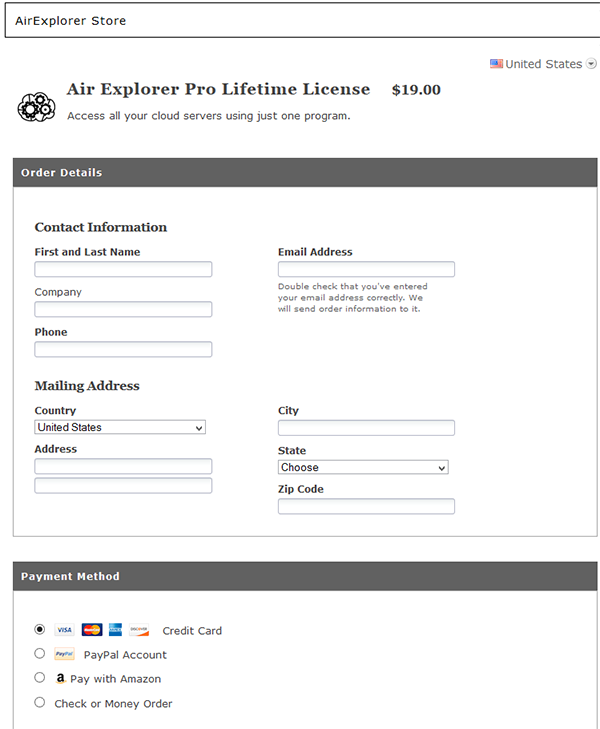
Task: Click the First and Last Name field
Action: point(123,269)
